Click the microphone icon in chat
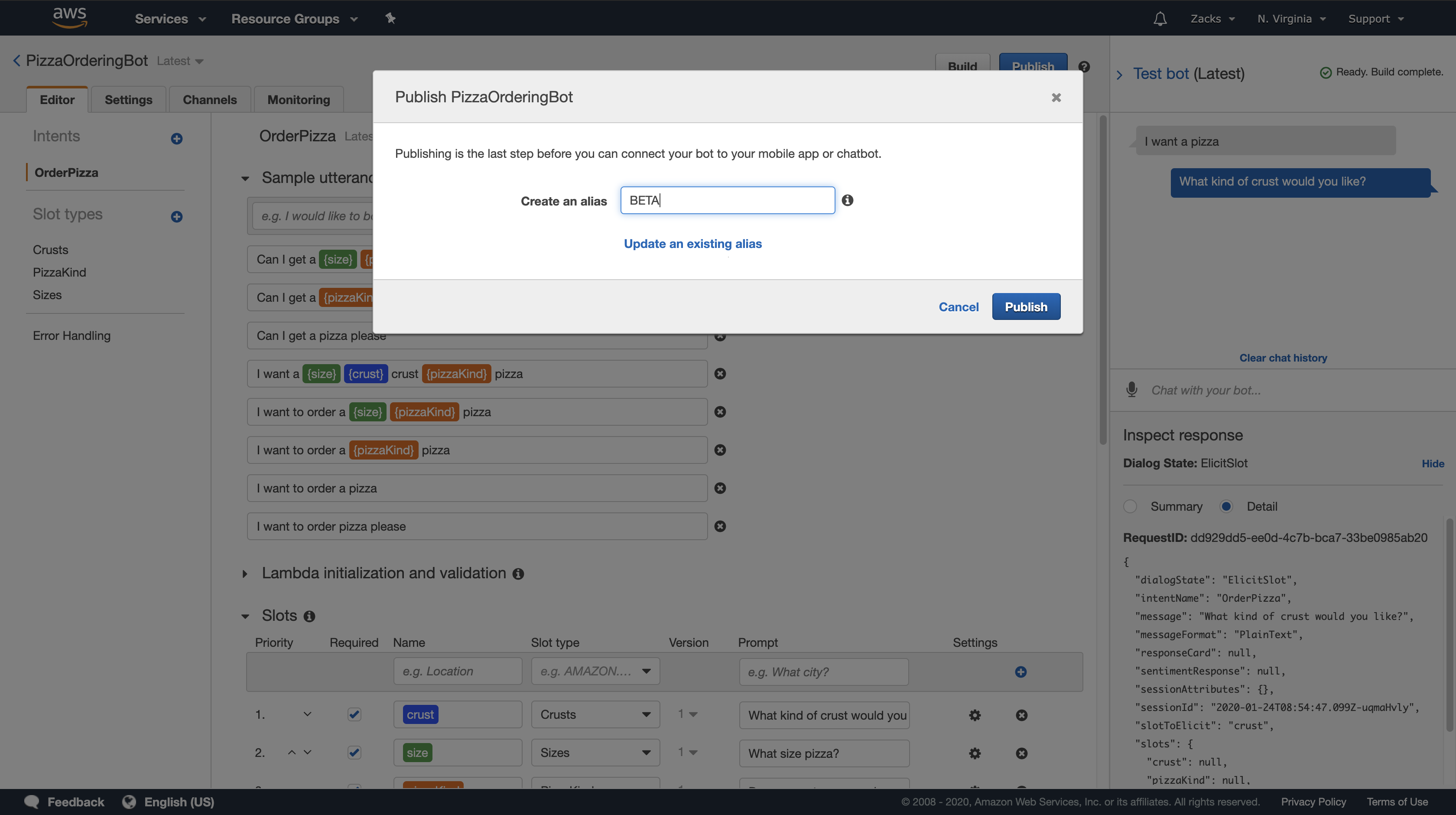Screen dimensions: 1456x815 click(x=1131, y=390)
